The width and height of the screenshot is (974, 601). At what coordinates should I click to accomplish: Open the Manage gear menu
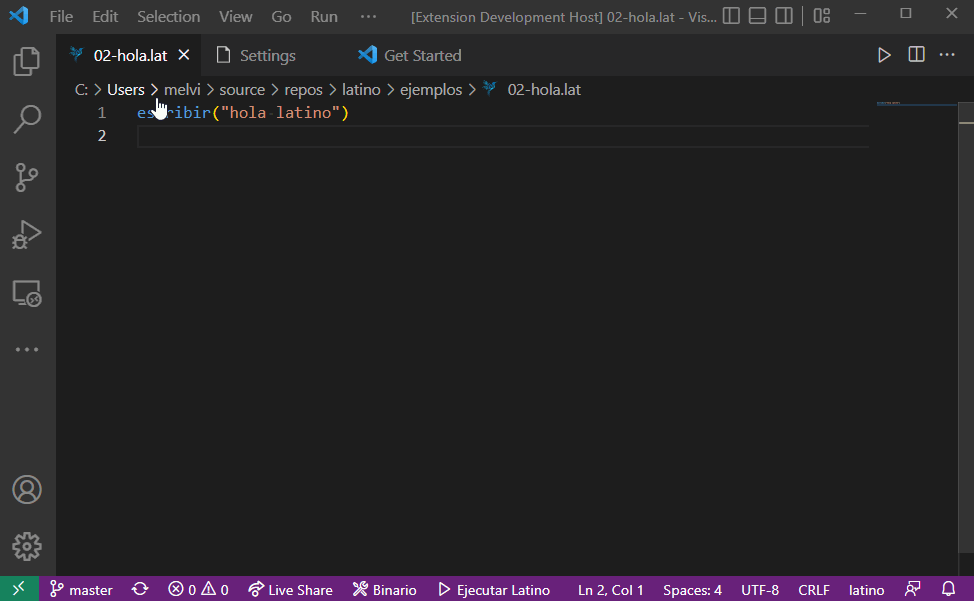(x=27, y=547)
